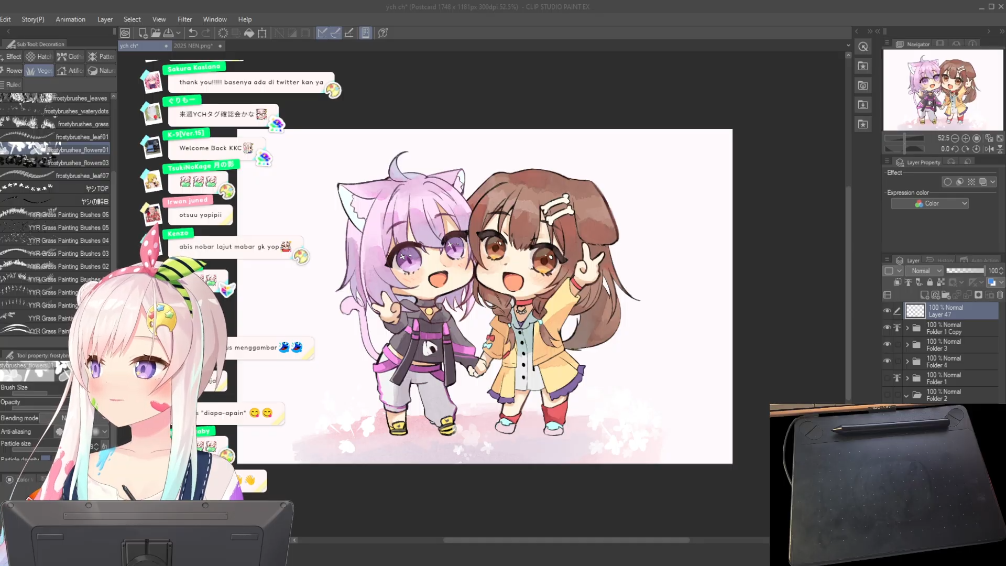This screenshot has width=1006, height=566.
Task: Rotate canvas left in Navigator
Action: click(x=955, y=149)
